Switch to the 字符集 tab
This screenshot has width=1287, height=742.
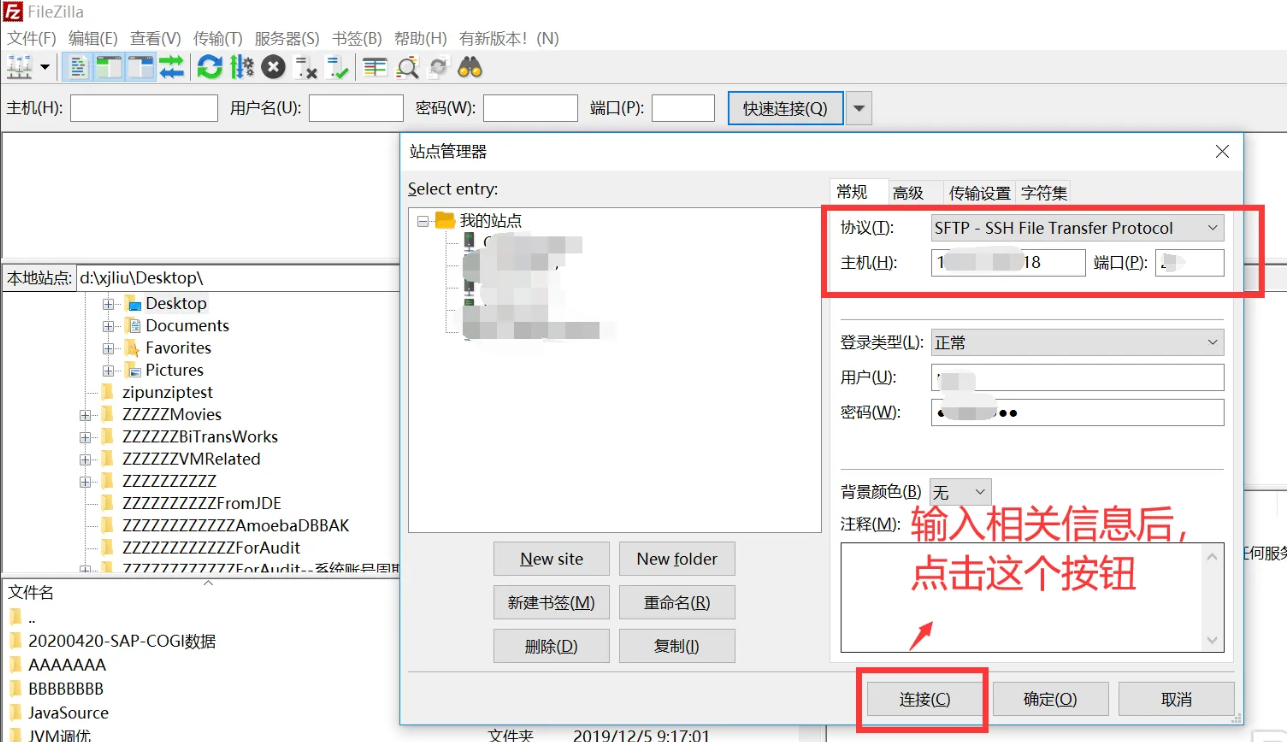[x=1044, y=193]
